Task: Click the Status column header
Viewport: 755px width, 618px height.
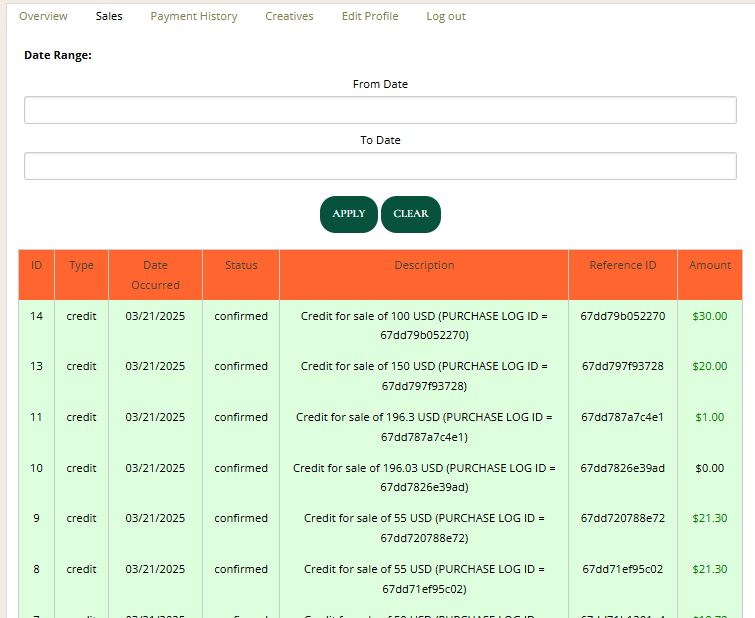Action: coord(241,266)
